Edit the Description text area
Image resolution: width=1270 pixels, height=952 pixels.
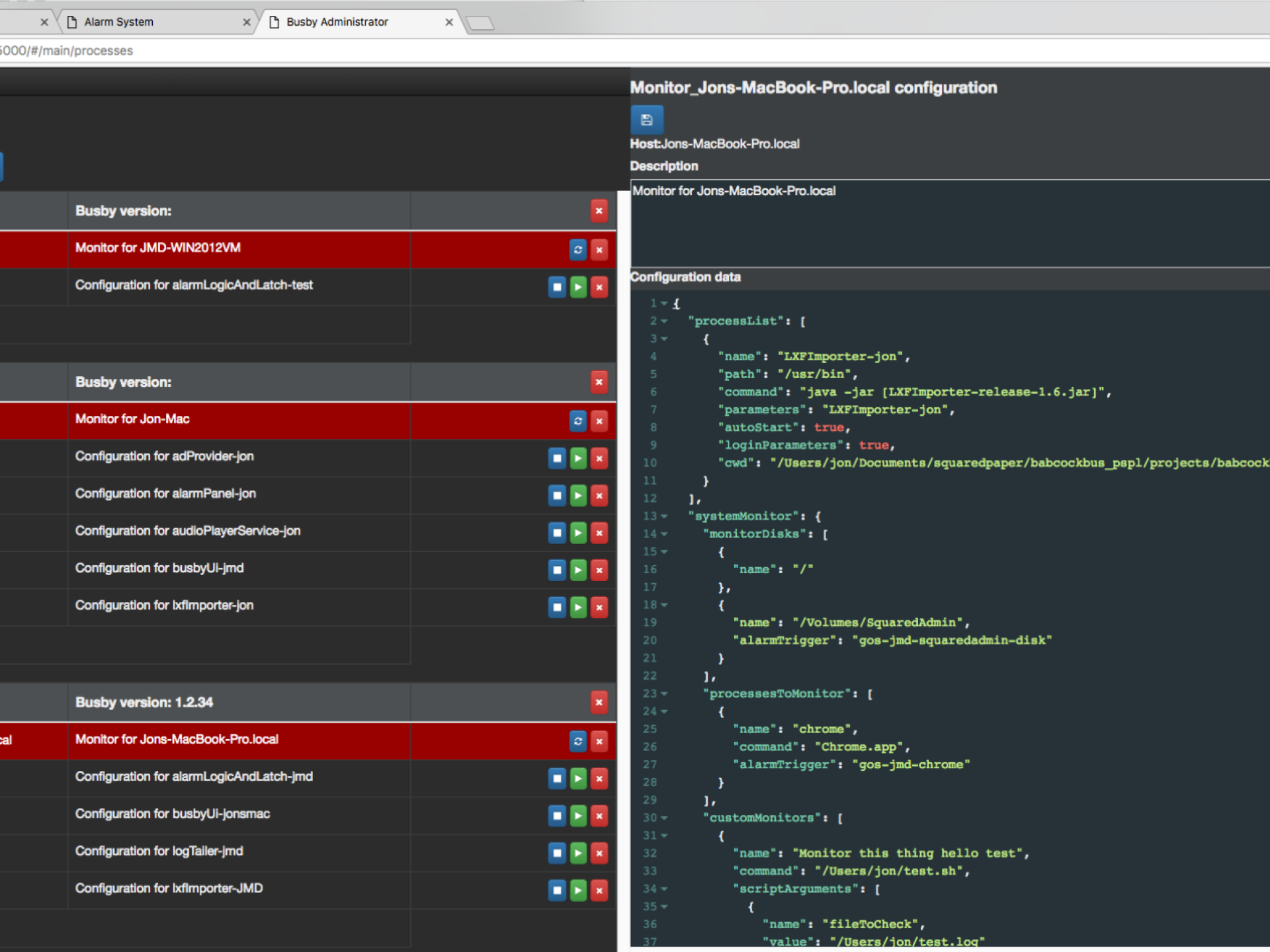coord(950,223)
